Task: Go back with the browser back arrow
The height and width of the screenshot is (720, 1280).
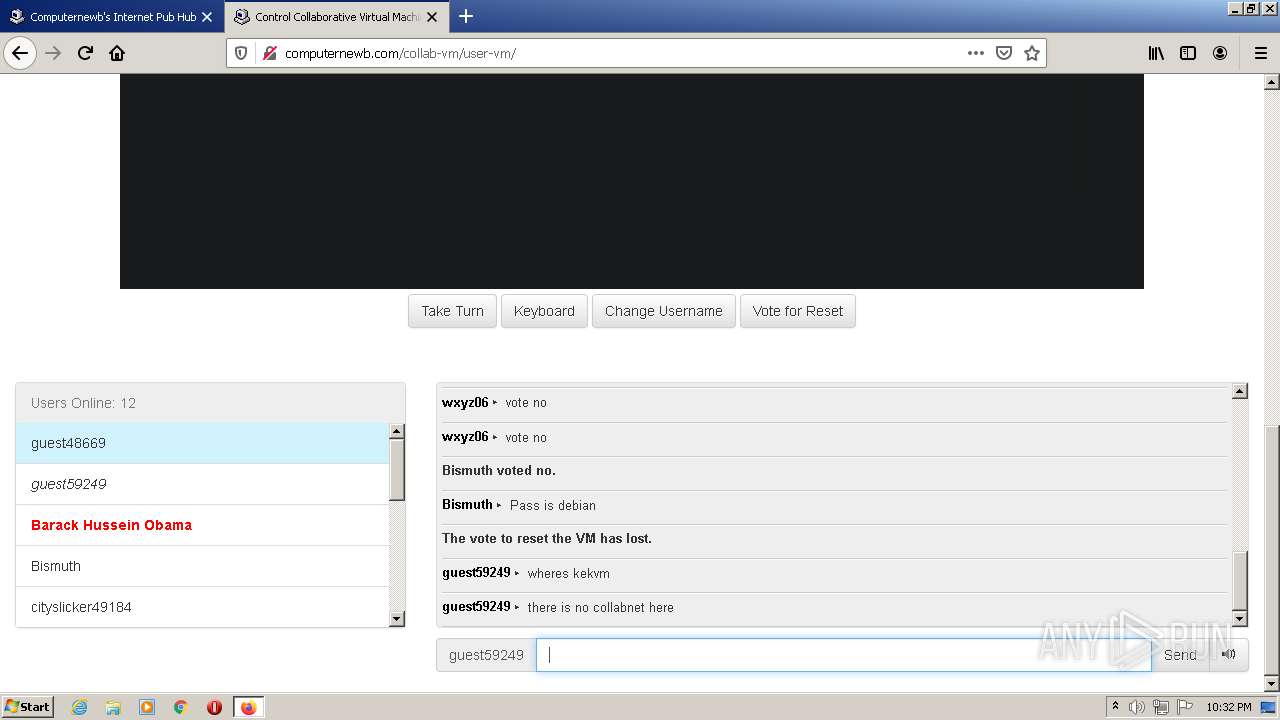Action: [x=20, y=53]
